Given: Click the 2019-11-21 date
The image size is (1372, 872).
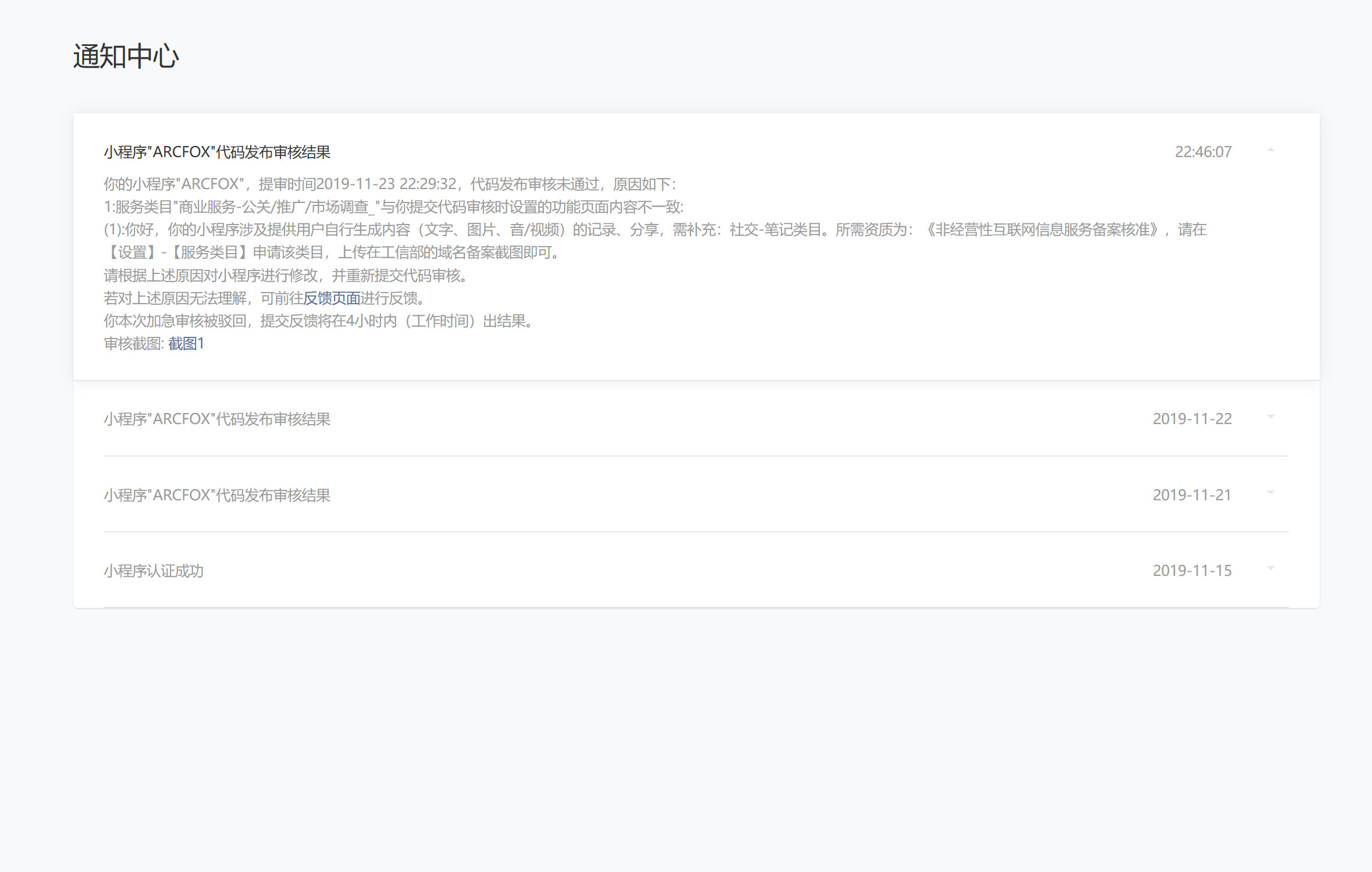Looking at the screenshot, I should click(1192, 495).
